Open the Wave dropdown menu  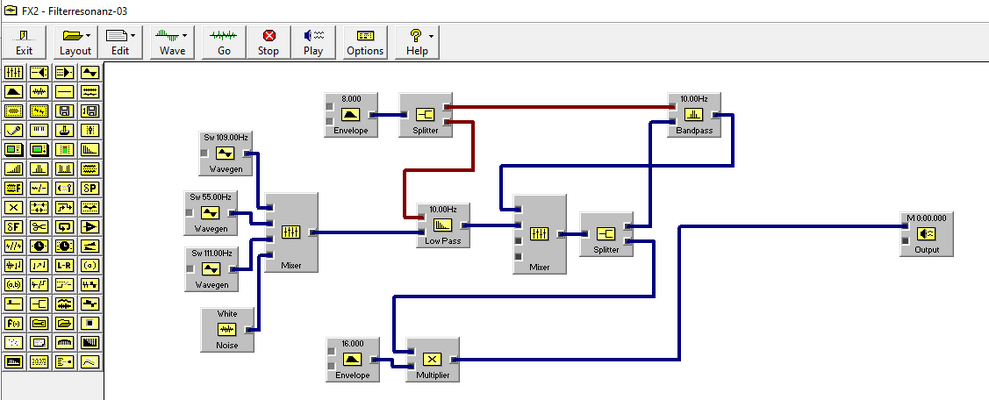185,35
